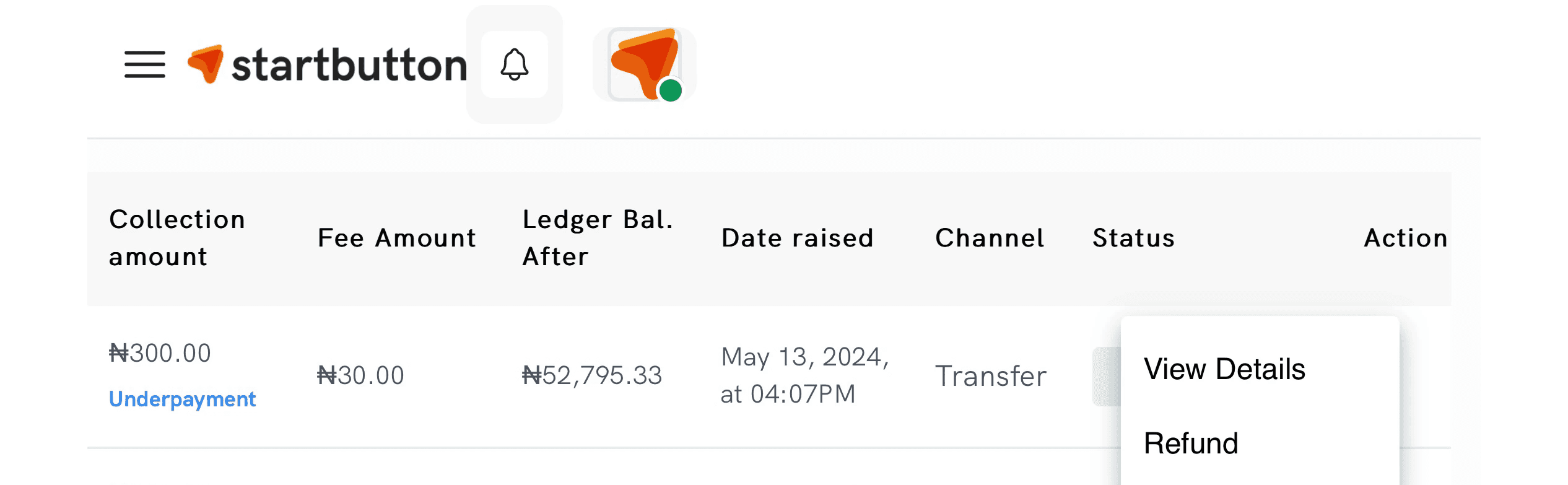Open the hamburger navigation menu

pos(144,64)
